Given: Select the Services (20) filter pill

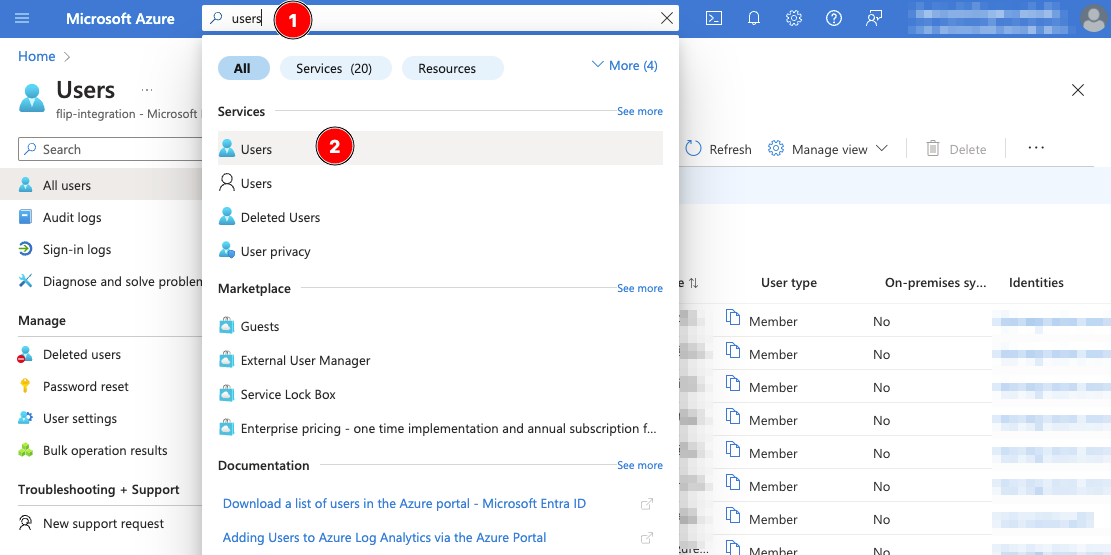Looking at the screenshot, I should [334, 68].
